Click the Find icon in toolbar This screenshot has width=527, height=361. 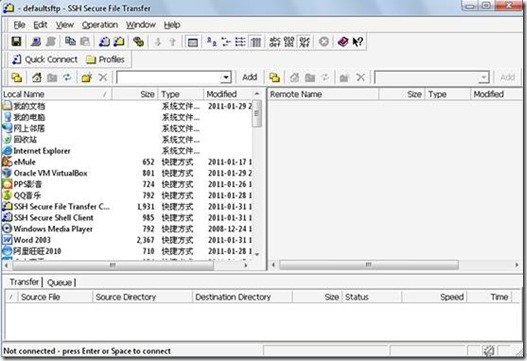point(138,42)
